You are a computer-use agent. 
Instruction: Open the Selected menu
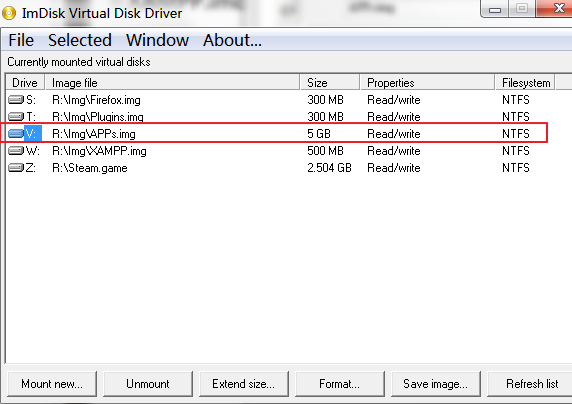click(80, 40)
